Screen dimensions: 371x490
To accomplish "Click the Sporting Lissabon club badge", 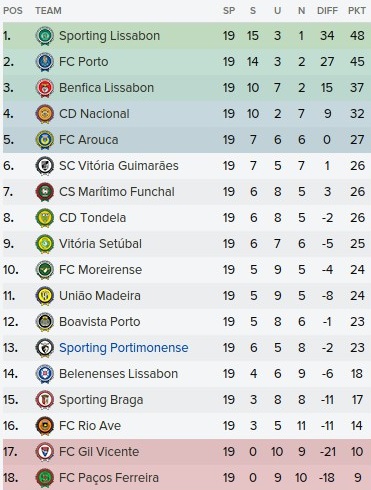I will (x=45, y=36).
